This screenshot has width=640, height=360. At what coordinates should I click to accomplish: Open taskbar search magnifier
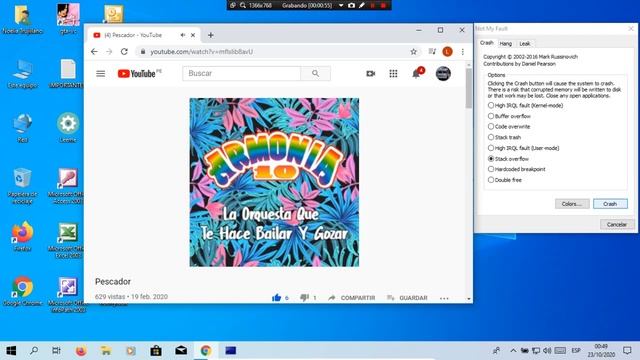34,351
